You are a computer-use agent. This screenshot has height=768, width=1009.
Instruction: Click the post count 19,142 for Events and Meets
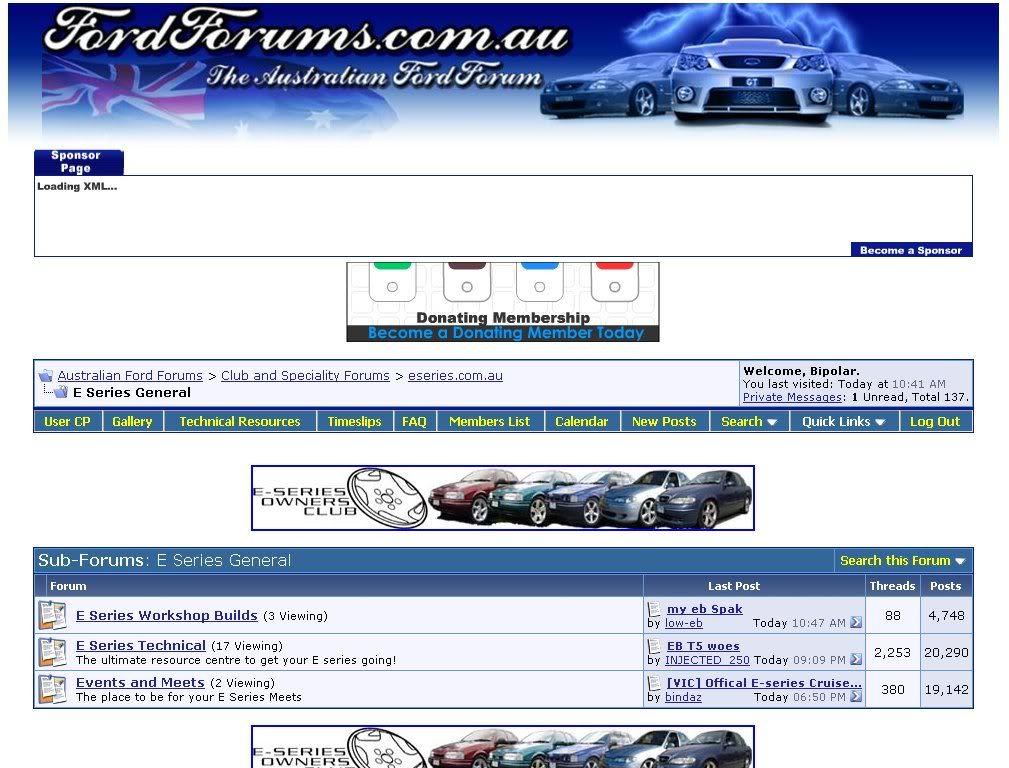click(946, 689)
